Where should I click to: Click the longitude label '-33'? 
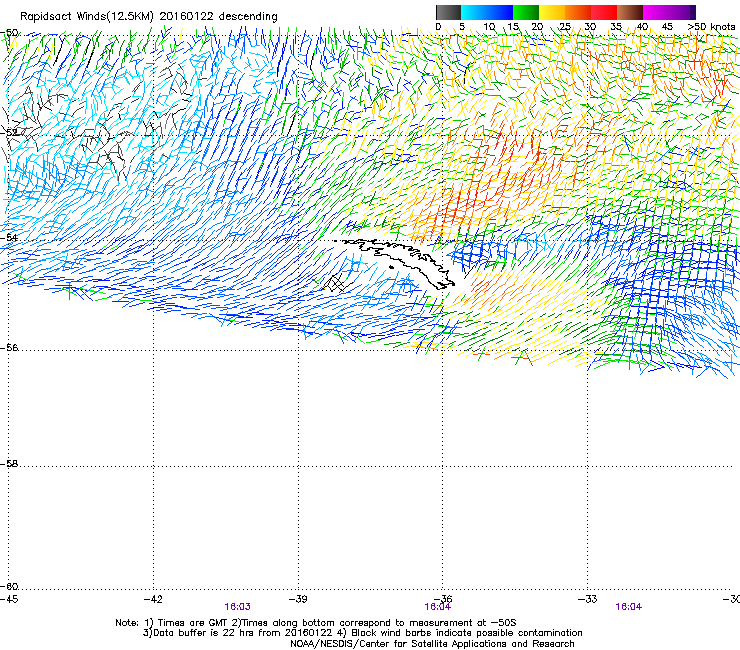(588, 599)
